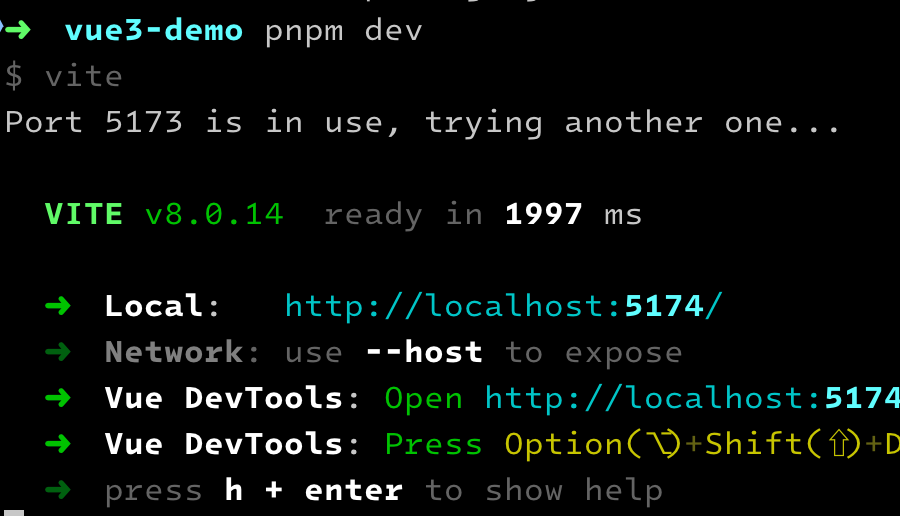Image resolution: width=900 pixels, height=516 pixels.
Task: Click the 'ready in' text
Action: (404, 216)
